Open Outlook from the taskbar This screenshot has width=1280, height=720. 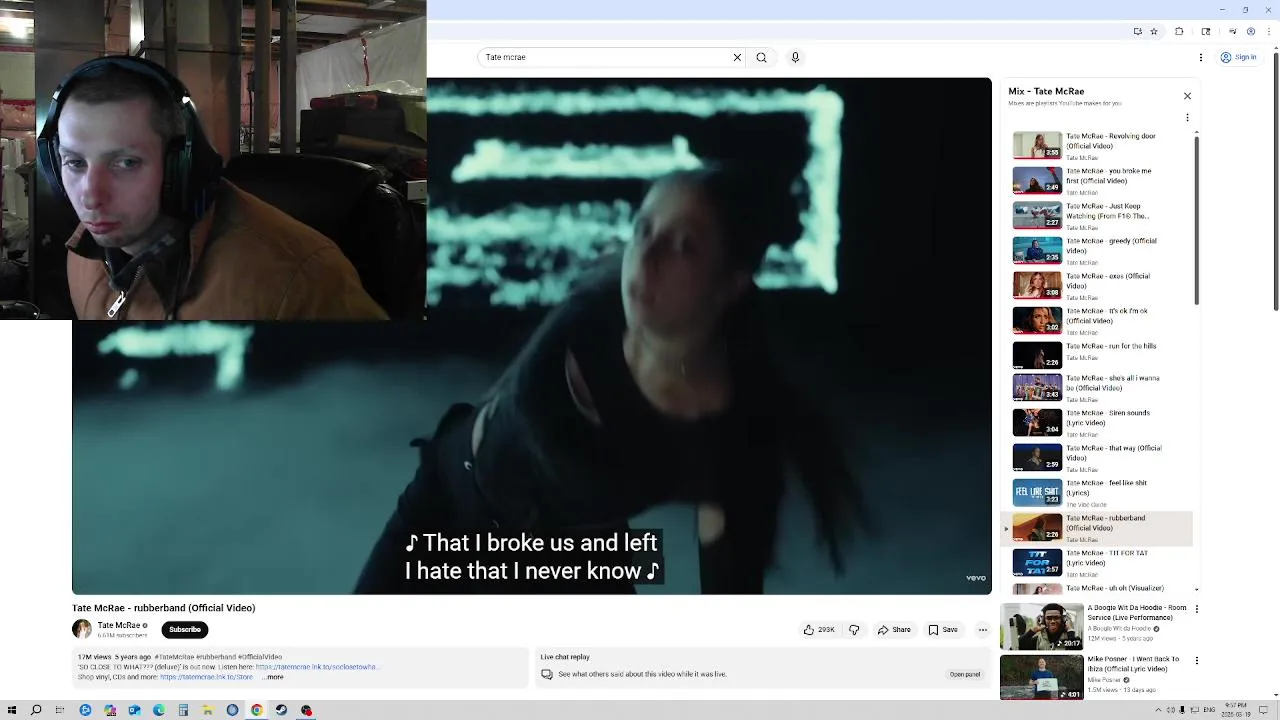[x=134, y=710]
